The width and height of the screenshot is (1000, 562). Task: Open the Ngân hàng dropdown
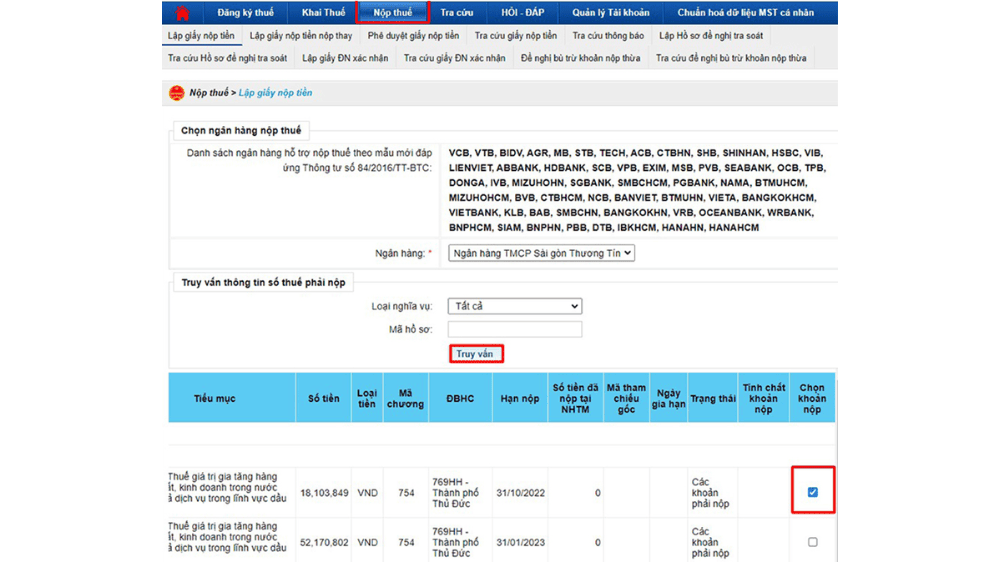[x=541, y=254]
